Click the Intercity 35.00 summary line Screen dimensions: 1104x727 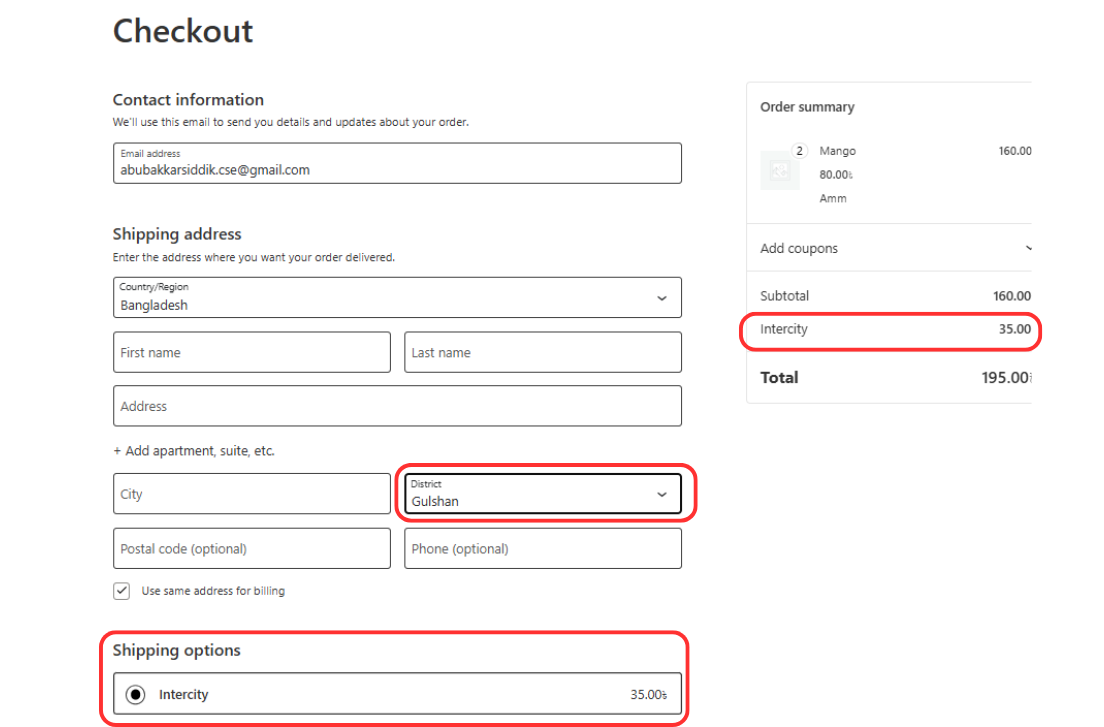point(890,330)
